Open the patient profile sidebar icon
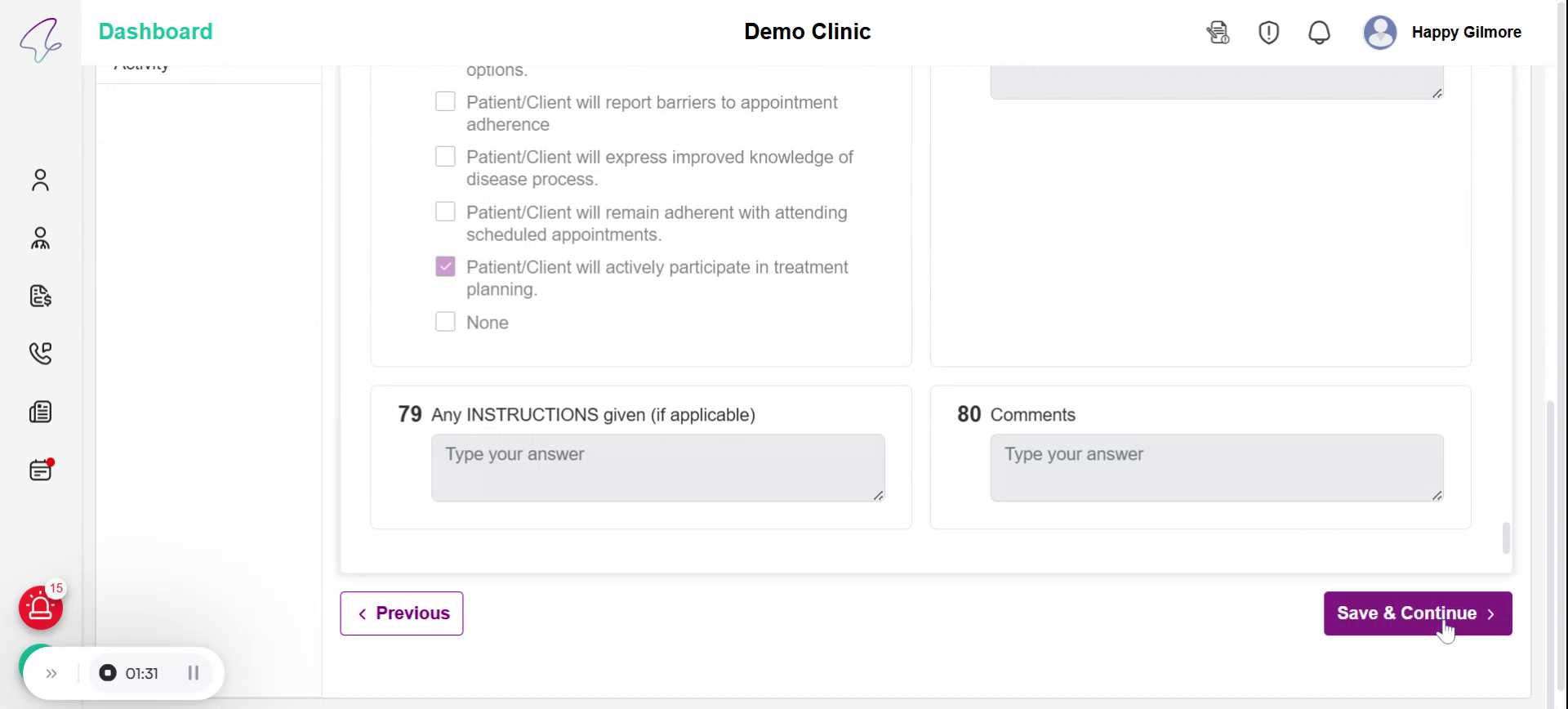This screenshot has height=709, width=1568. tap(40, 180)
